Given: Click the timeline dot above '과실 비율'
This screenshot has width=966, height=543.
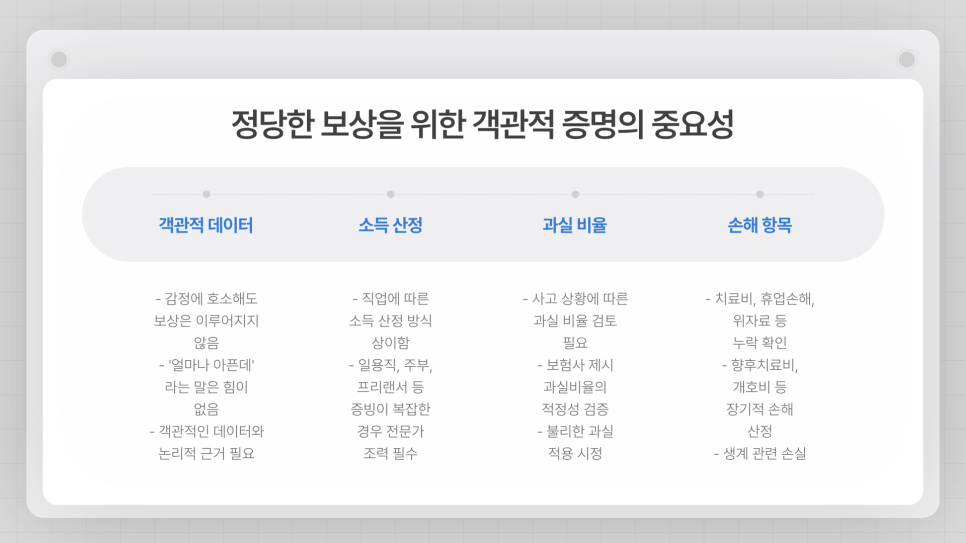Looking at the screenshot, I should coord(575,194).
